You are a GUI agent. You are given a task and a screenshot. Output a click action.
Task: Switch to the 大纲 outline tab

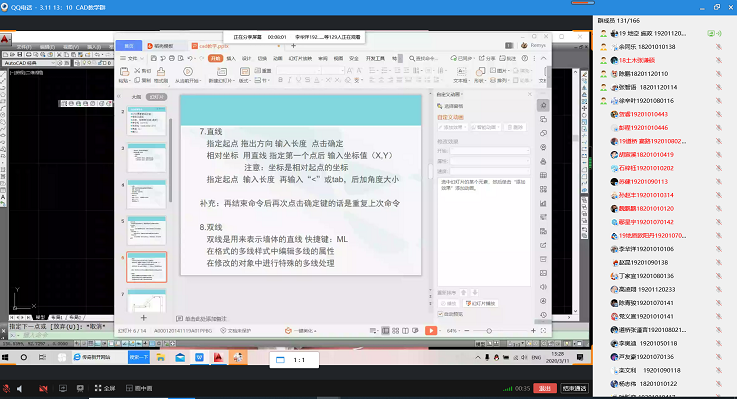pyautogui.click(x=136, y=97)
